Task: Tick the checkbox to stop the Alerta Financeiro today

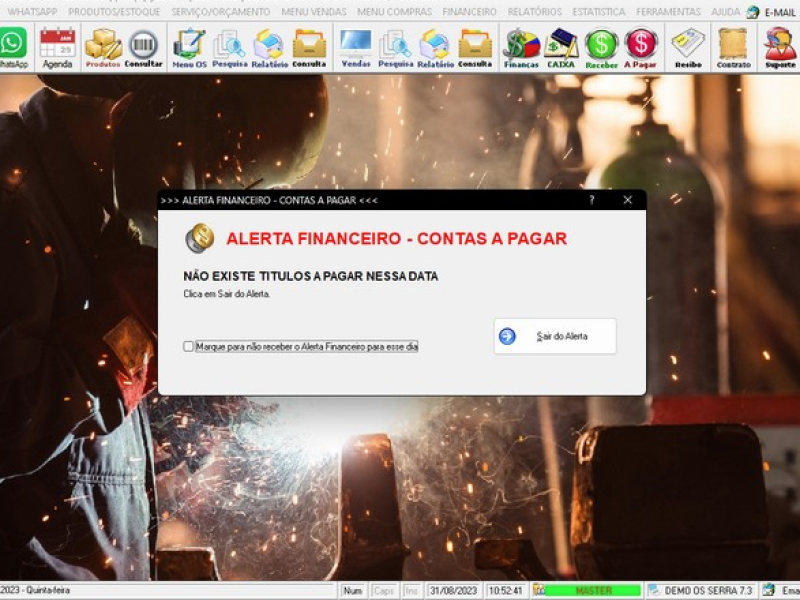Action: [x=188, y=346]
